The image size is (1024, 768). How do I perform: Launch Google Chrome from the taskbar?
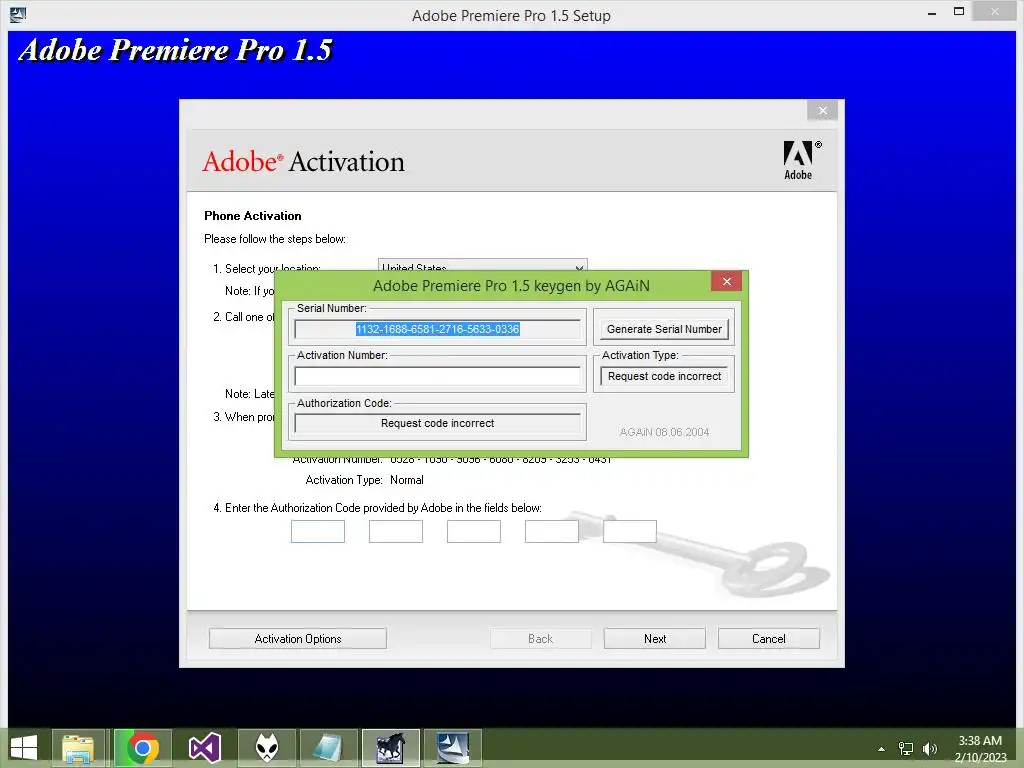click(x=143, y=748)
